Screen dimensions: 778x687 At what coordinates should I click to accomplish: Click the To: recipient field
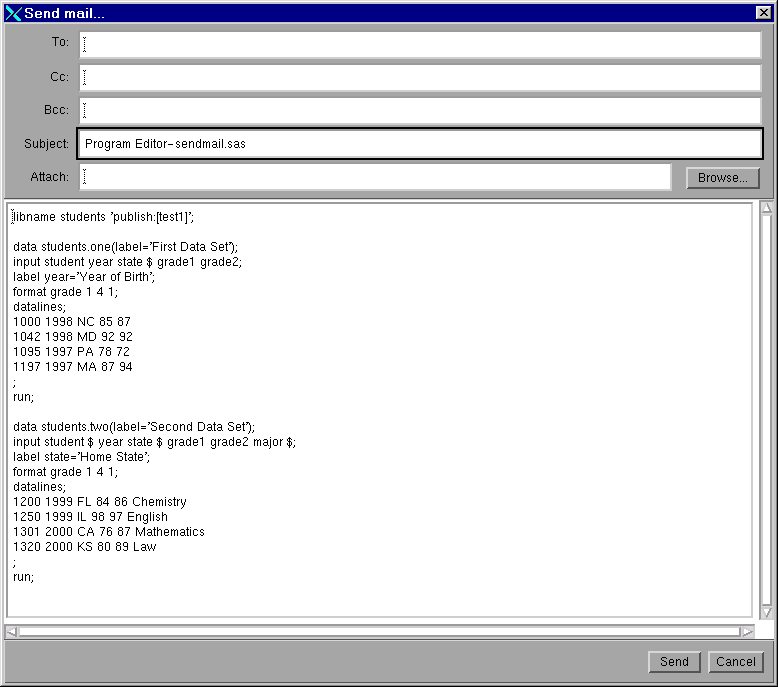pyautogui.click(x=420, y=45)
